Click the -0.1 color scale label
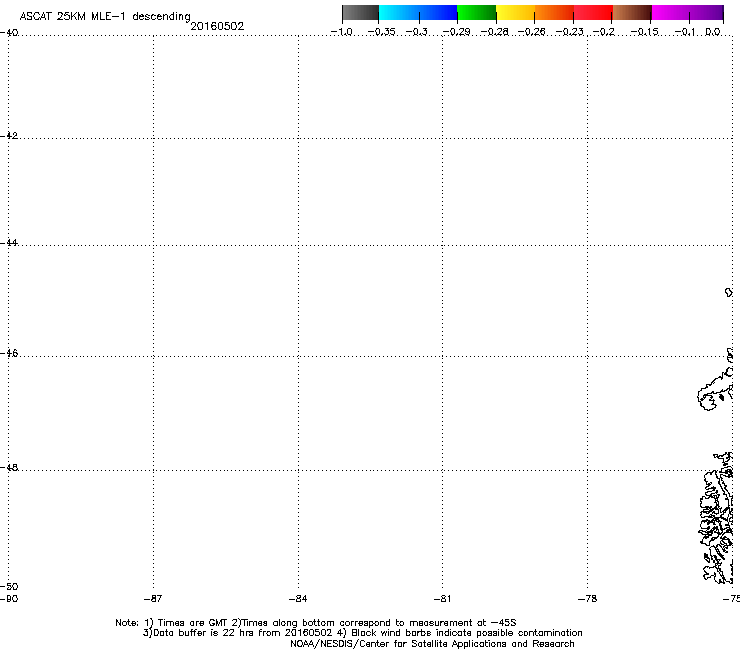The width and height of the screenshot is (740, 650). (685, 32)
